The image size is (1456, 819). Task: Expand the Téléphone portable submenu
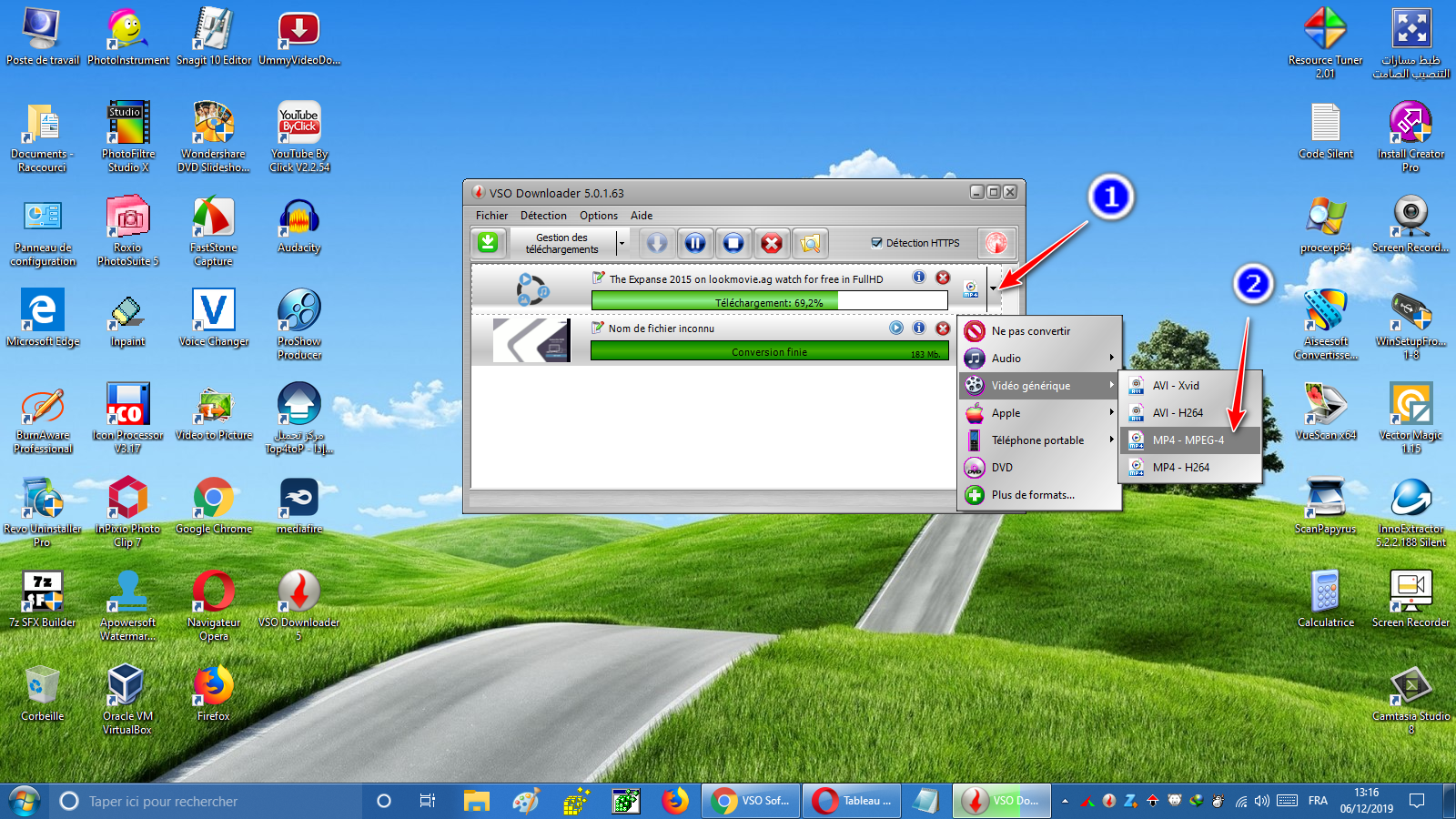[1040, 440]
